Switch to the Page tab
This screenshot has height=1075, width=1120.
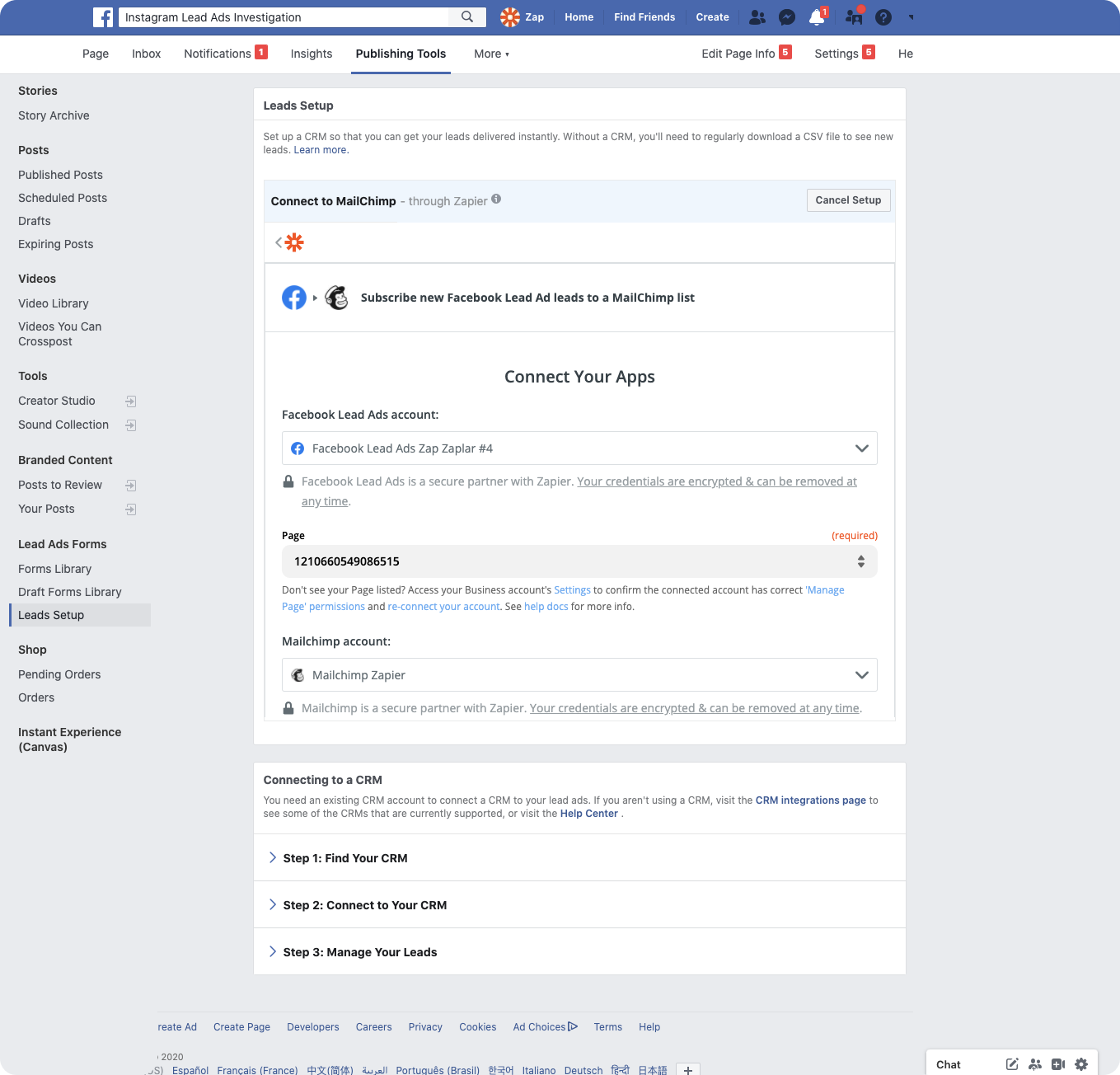[96, 54]
